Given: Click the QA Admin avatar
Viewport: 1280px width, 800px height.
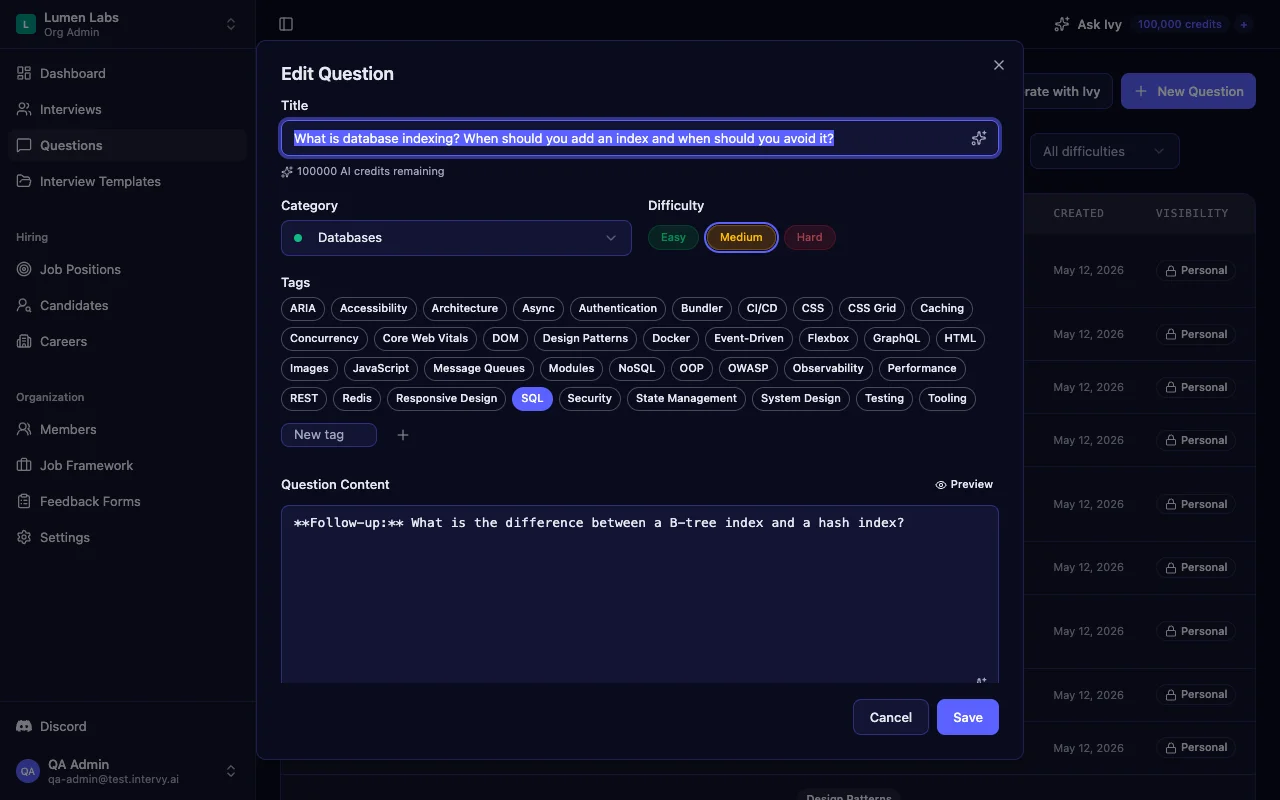Looking at the screenshot, I should coord(28,771).
